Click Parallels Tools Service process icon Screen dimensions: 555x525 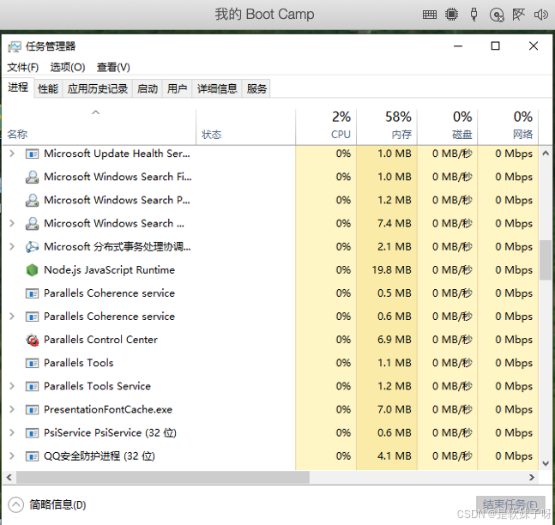click(32, 386)
